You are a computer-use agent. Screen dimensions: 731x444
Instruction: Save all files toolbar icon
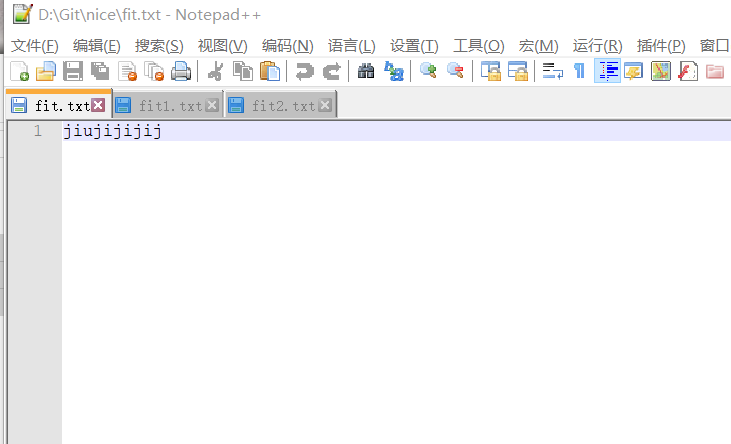[100, 71]
